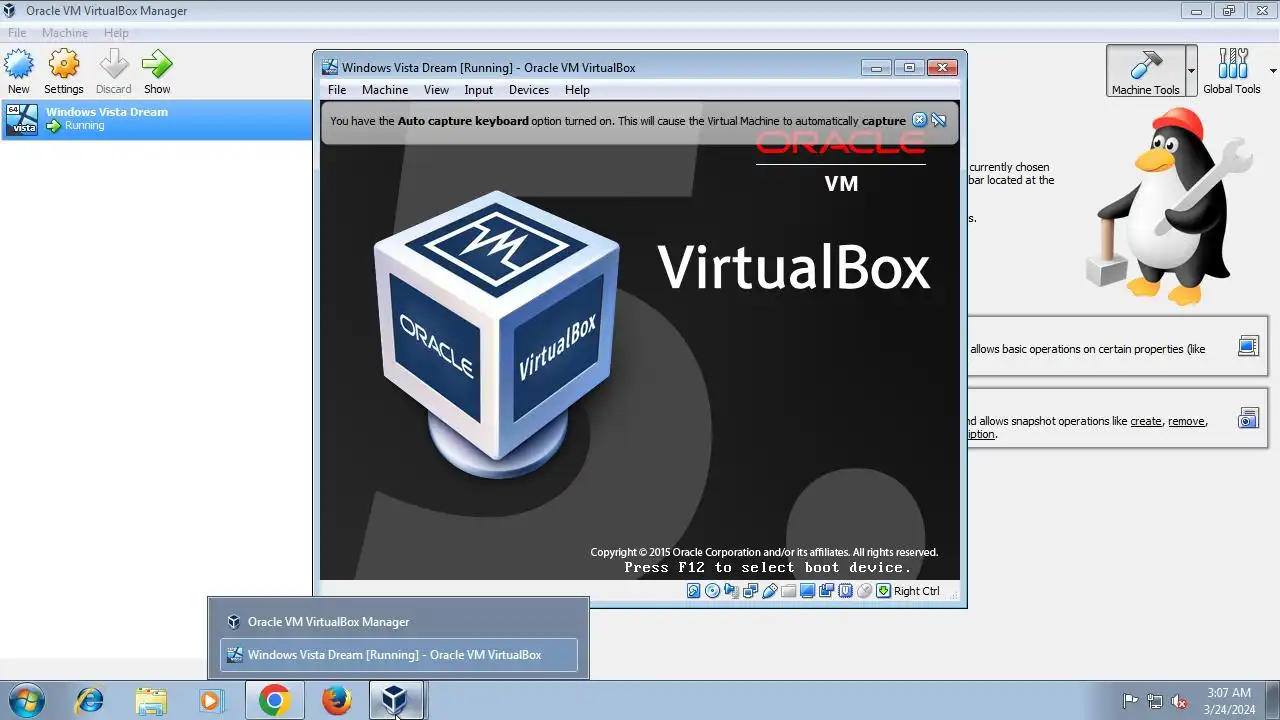Dismiss the auto capture keyboard notification
This screenshot has width=1280, height=720.
920,120
